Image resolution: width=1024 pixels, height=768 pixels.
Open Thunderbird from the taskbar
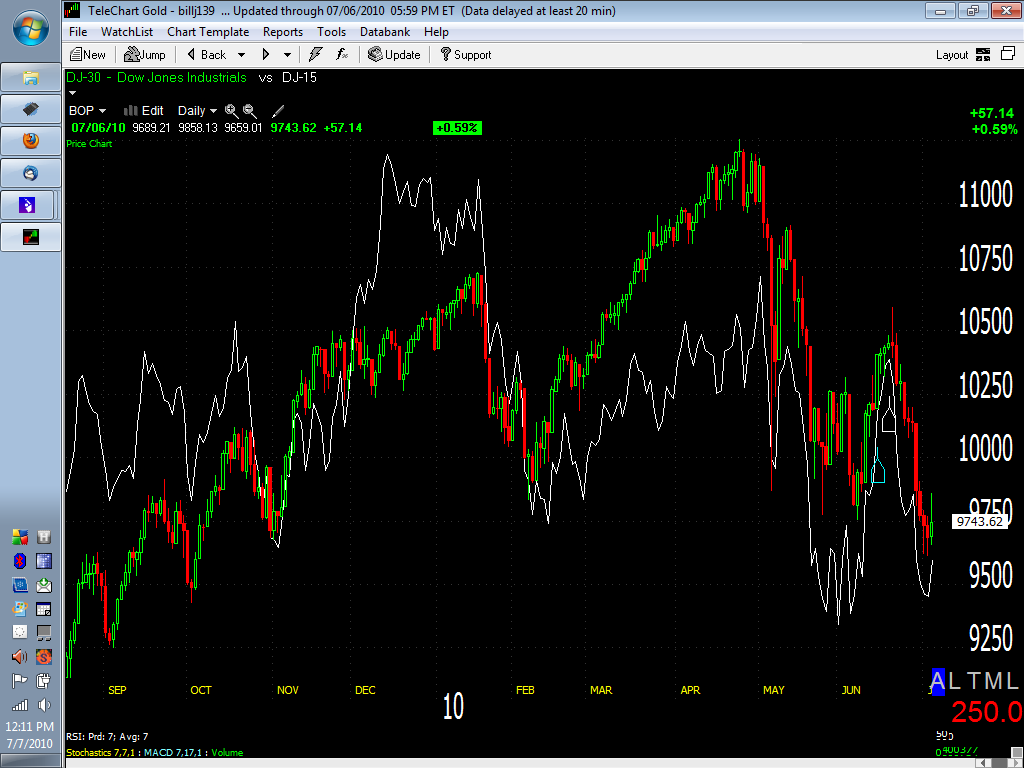(31, 173)
